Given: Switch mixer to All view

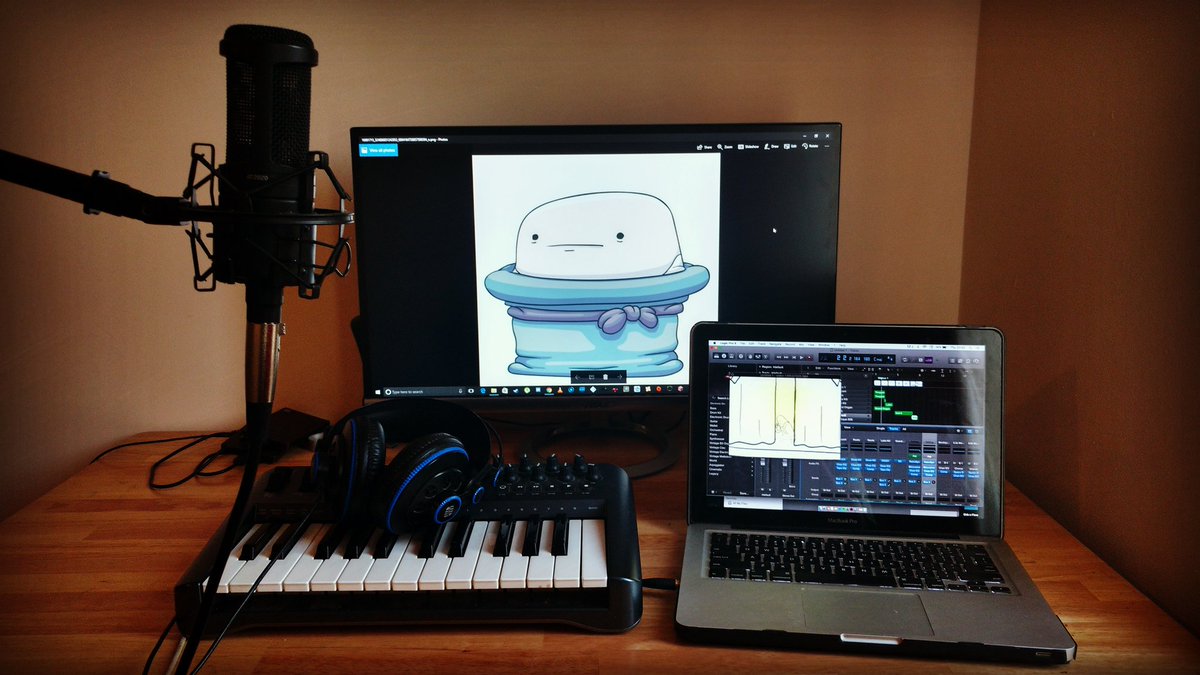Looking at the screenshot, I should point(904,428).
